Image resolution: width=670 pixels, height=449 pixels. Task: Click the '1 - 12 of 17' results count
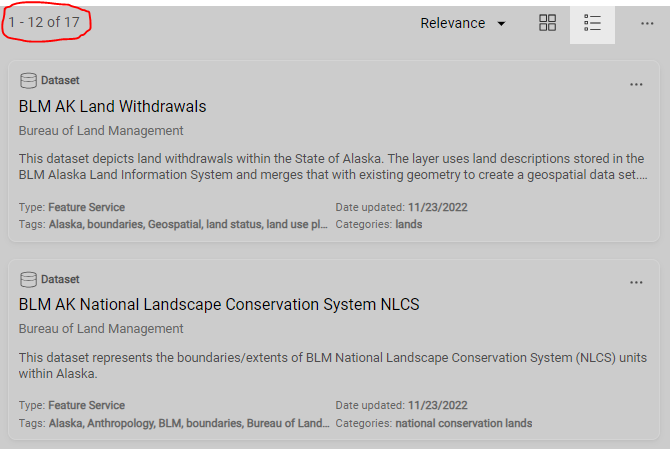click(44, 22)
